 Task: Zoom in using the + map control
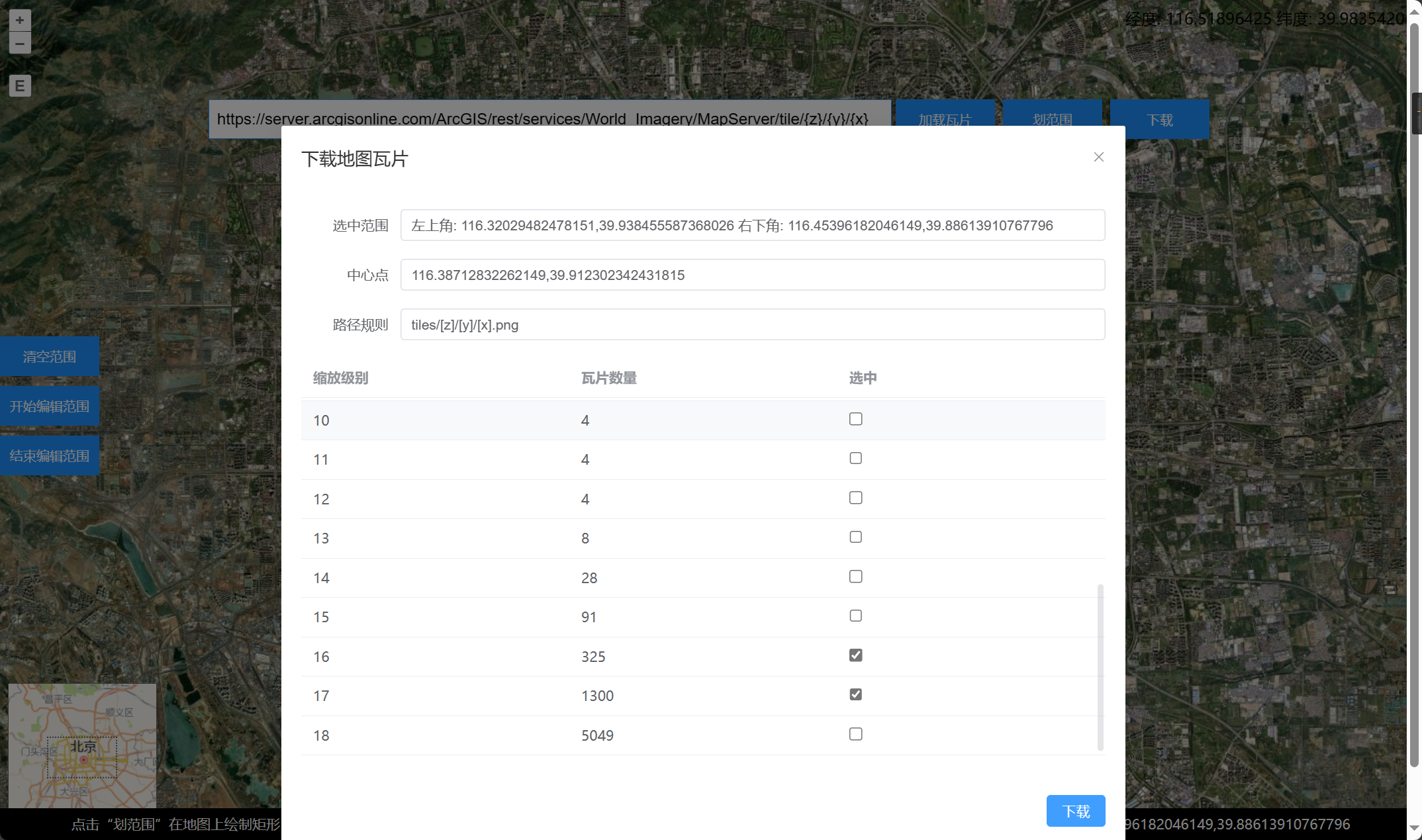pos(20,21)
